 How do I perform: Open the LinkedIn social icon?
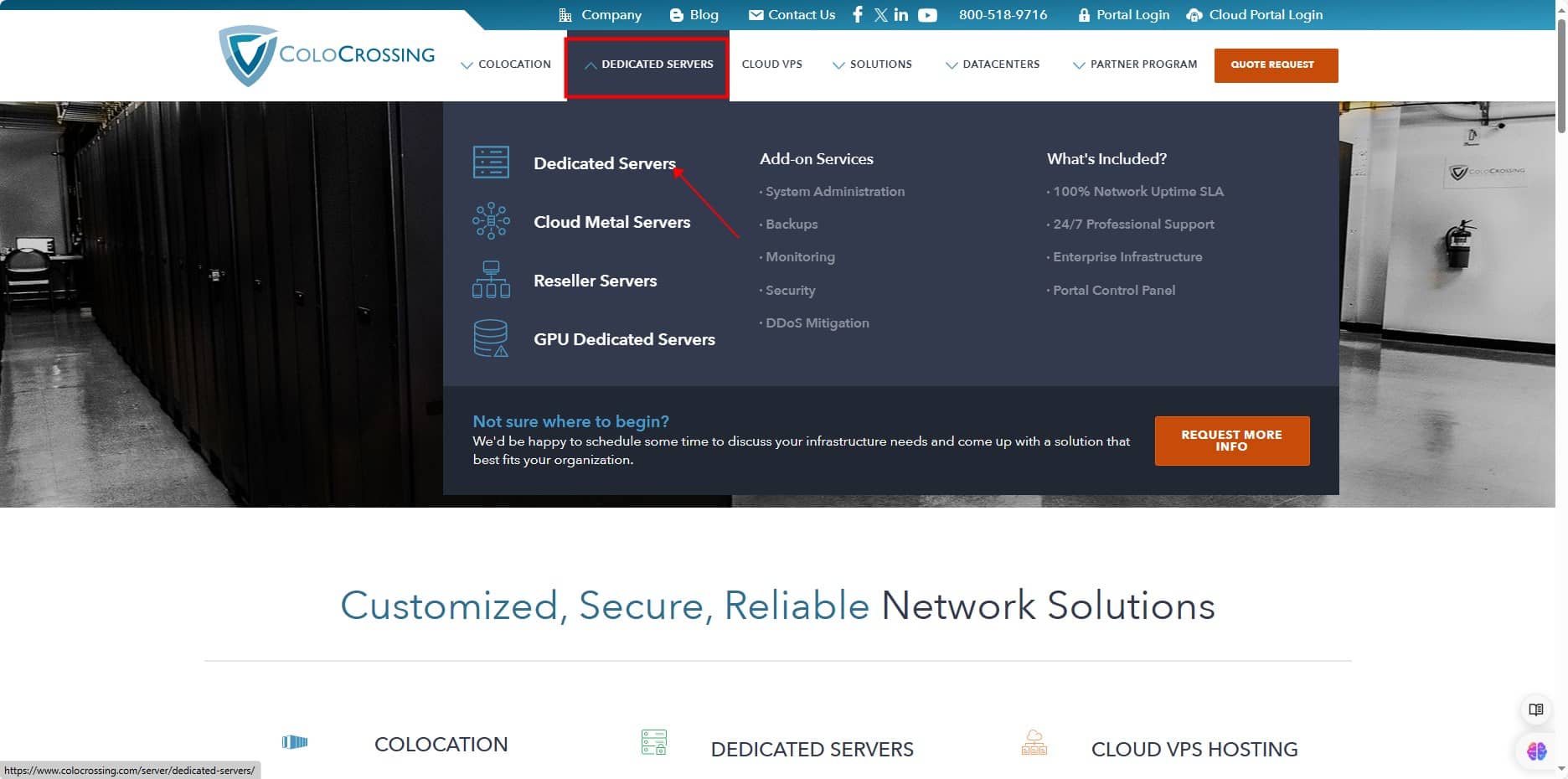tap(901, 14)
